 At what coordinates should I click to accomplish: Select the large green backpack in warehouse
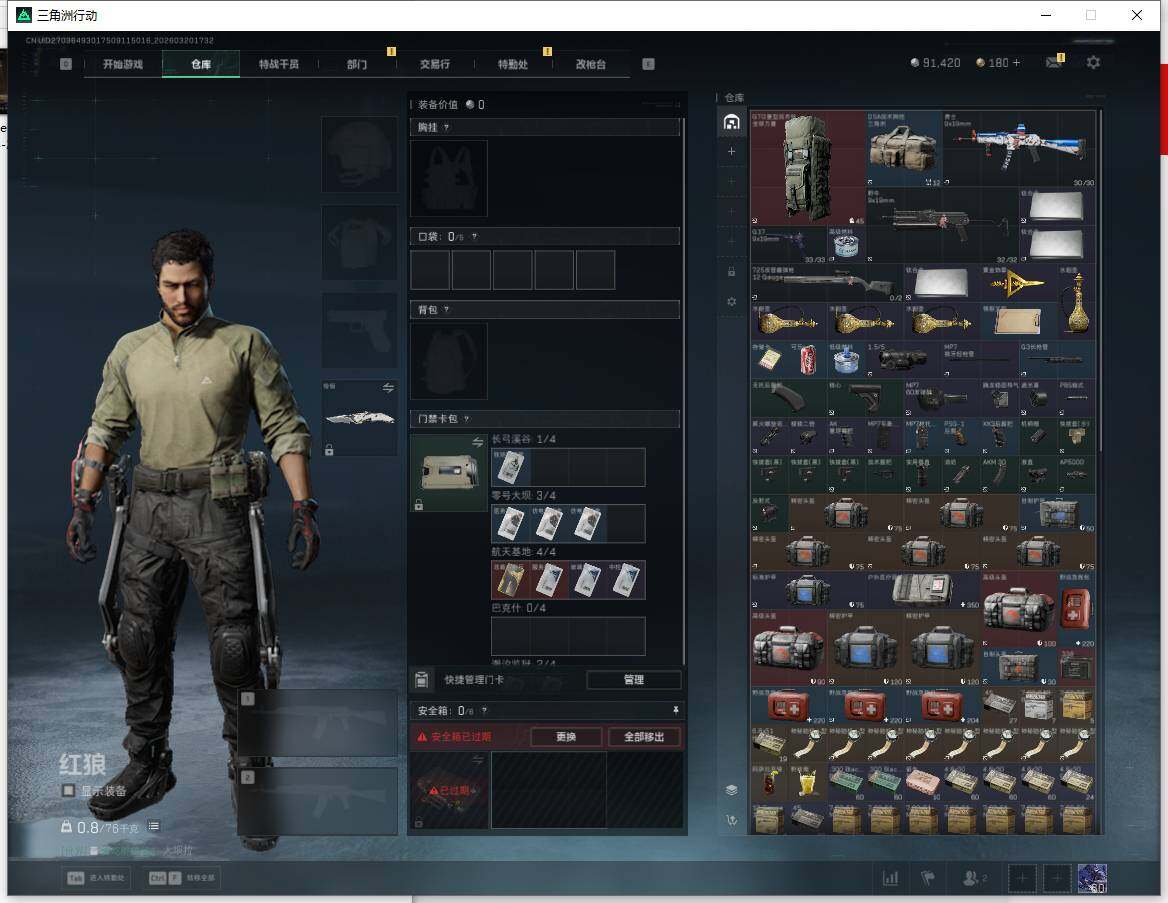point(808,168)
